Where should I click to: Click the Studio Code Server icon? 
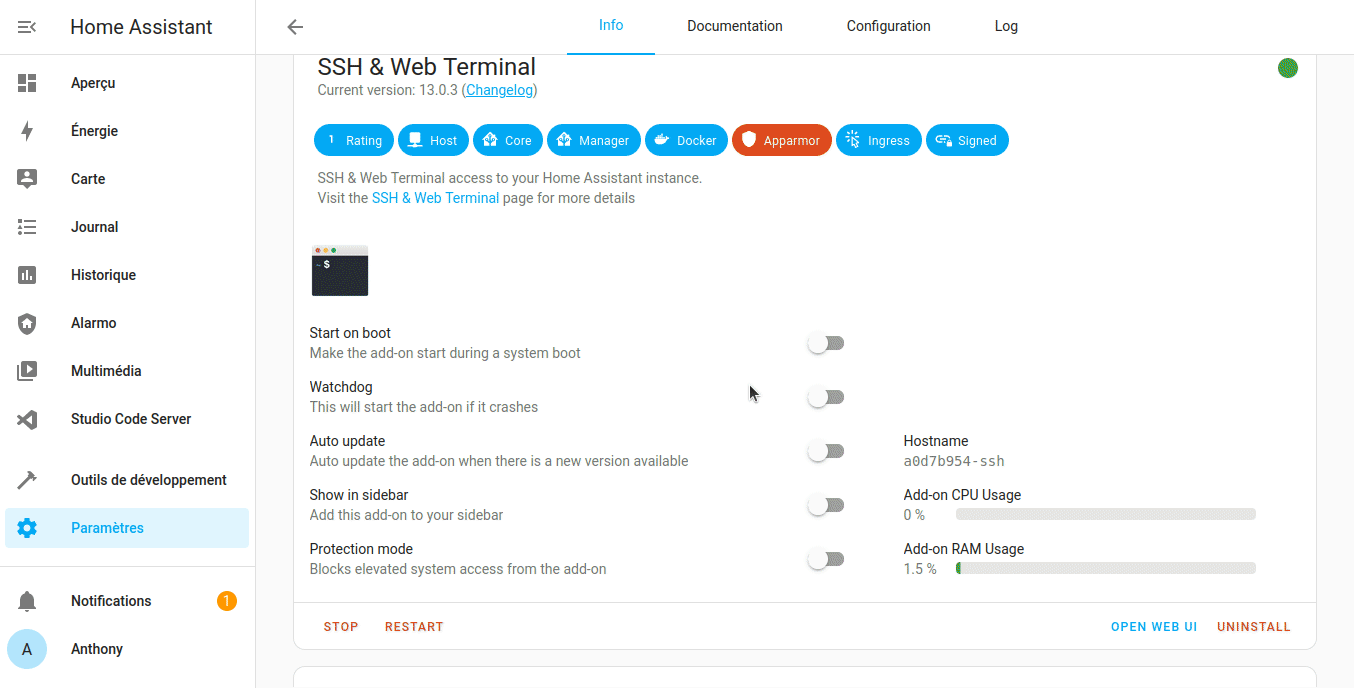pos(27,419)
